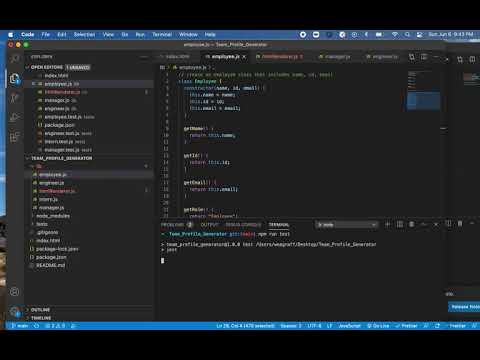Open the Wi-Fi menu bar icon
The width and height of the screenshot is (480, 360).
(x=395, y=34)
